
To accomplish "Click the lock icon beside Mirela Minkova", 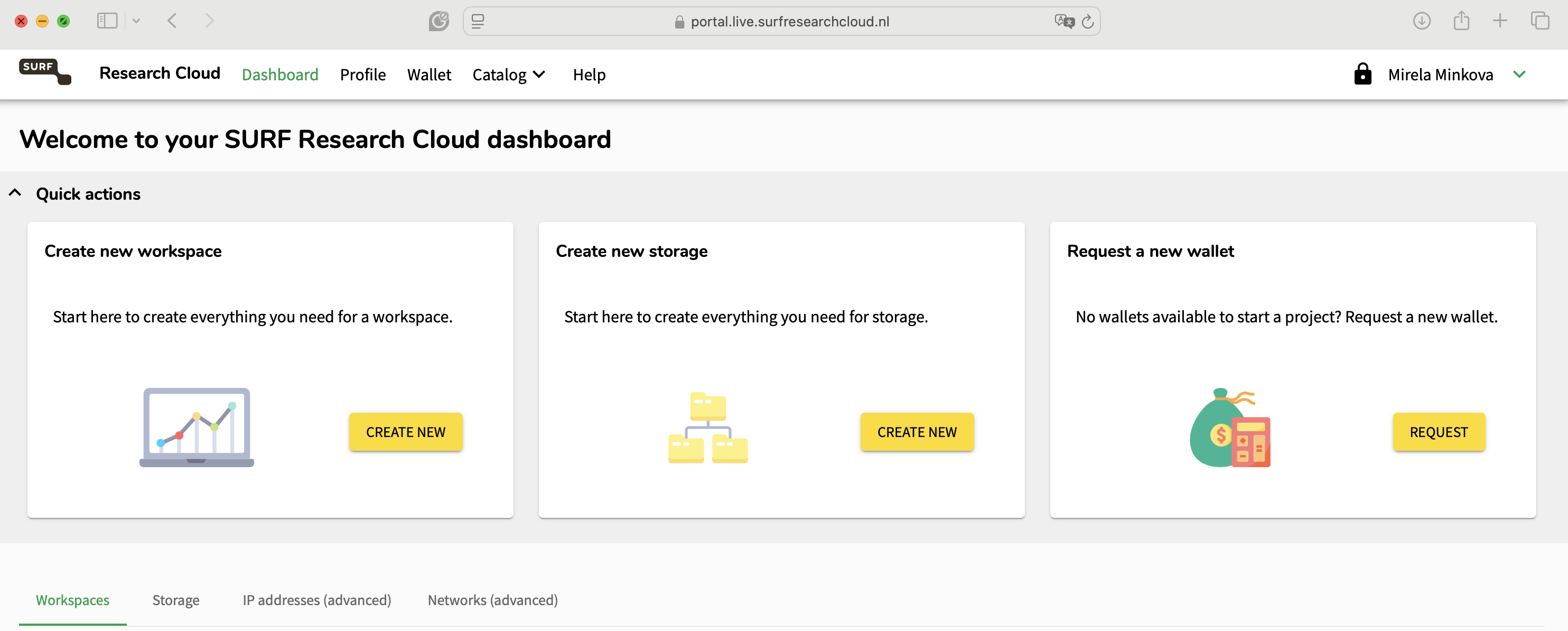I will tap(1362, 73).
